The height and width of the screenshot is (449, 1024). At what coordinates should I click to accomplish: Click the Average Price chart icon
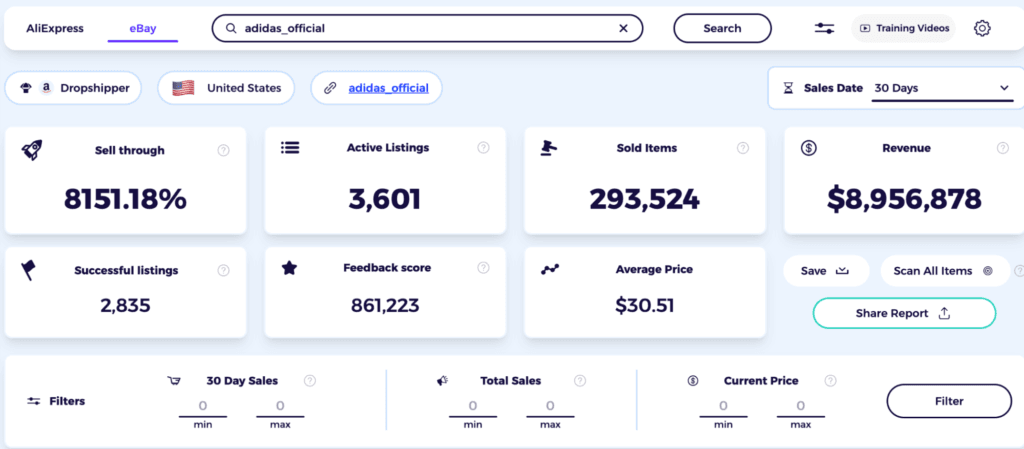pos(550,270)
